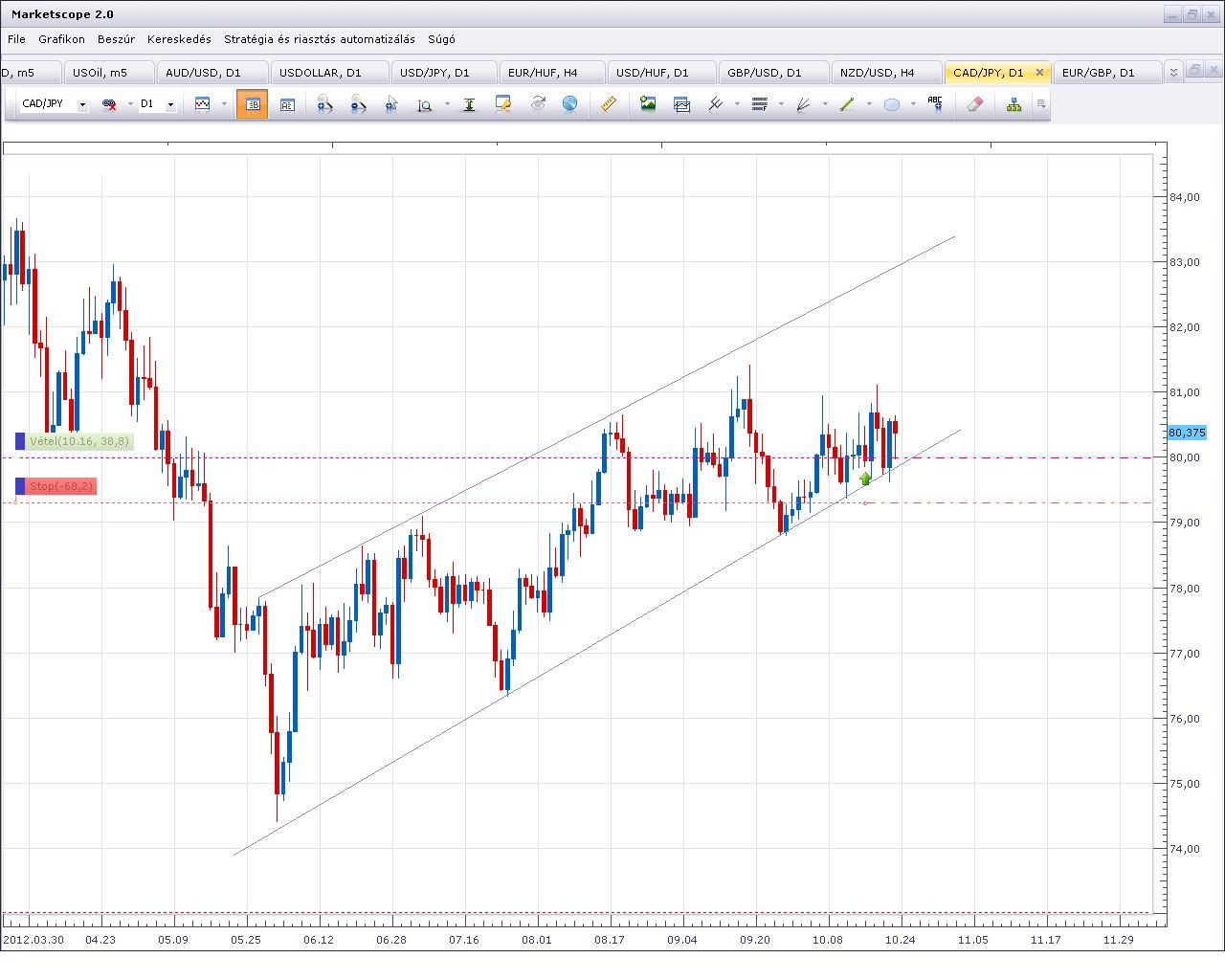Image resolution: width=1225 pixels, height=980 pixels.
Task: Click the chart template window icon
Action: [681, 104]
